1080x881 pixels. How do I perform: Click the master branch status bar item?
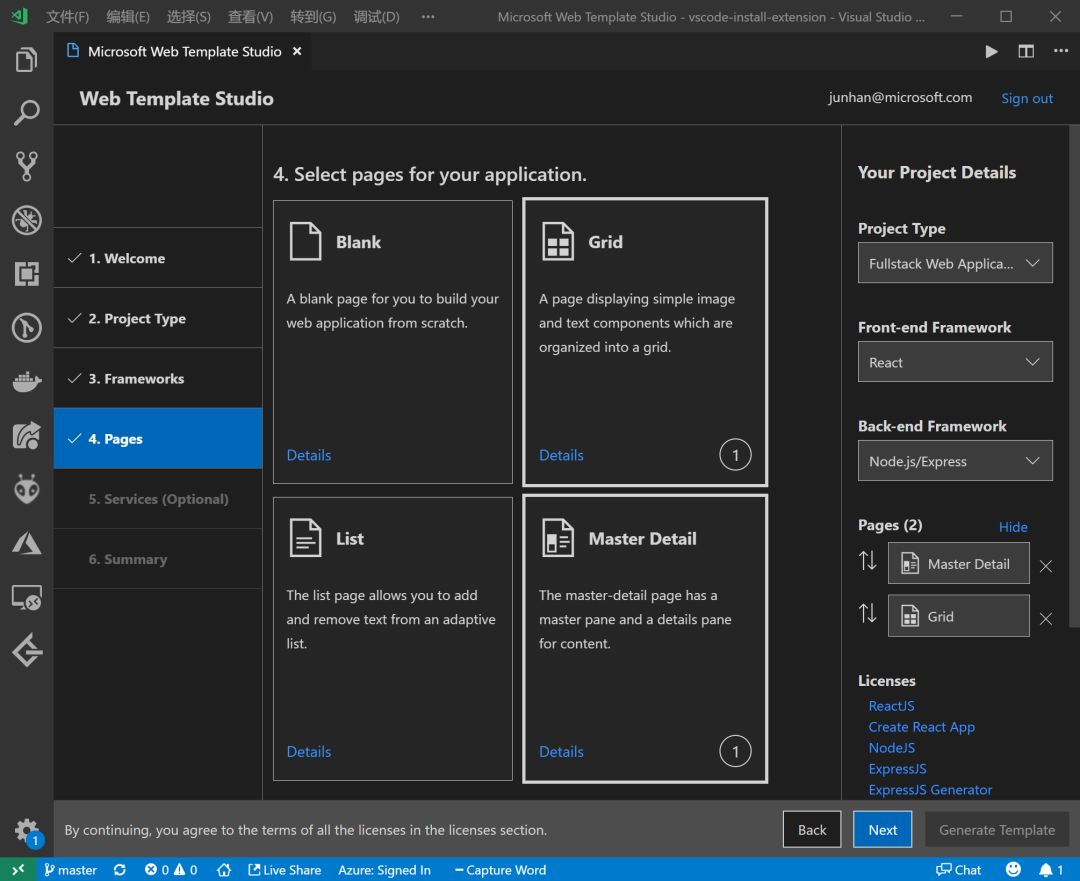coord(70,870)
